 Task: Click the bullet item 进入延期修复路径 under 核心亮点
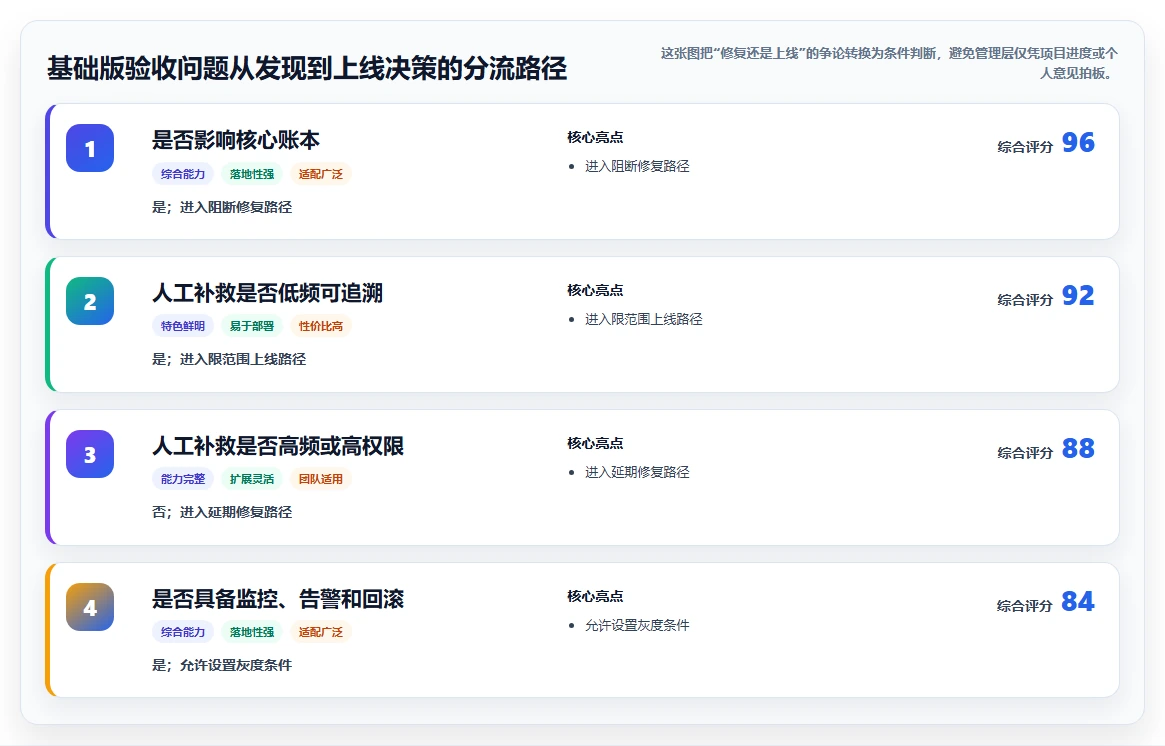pyautogui.click(x=637, y=473)
